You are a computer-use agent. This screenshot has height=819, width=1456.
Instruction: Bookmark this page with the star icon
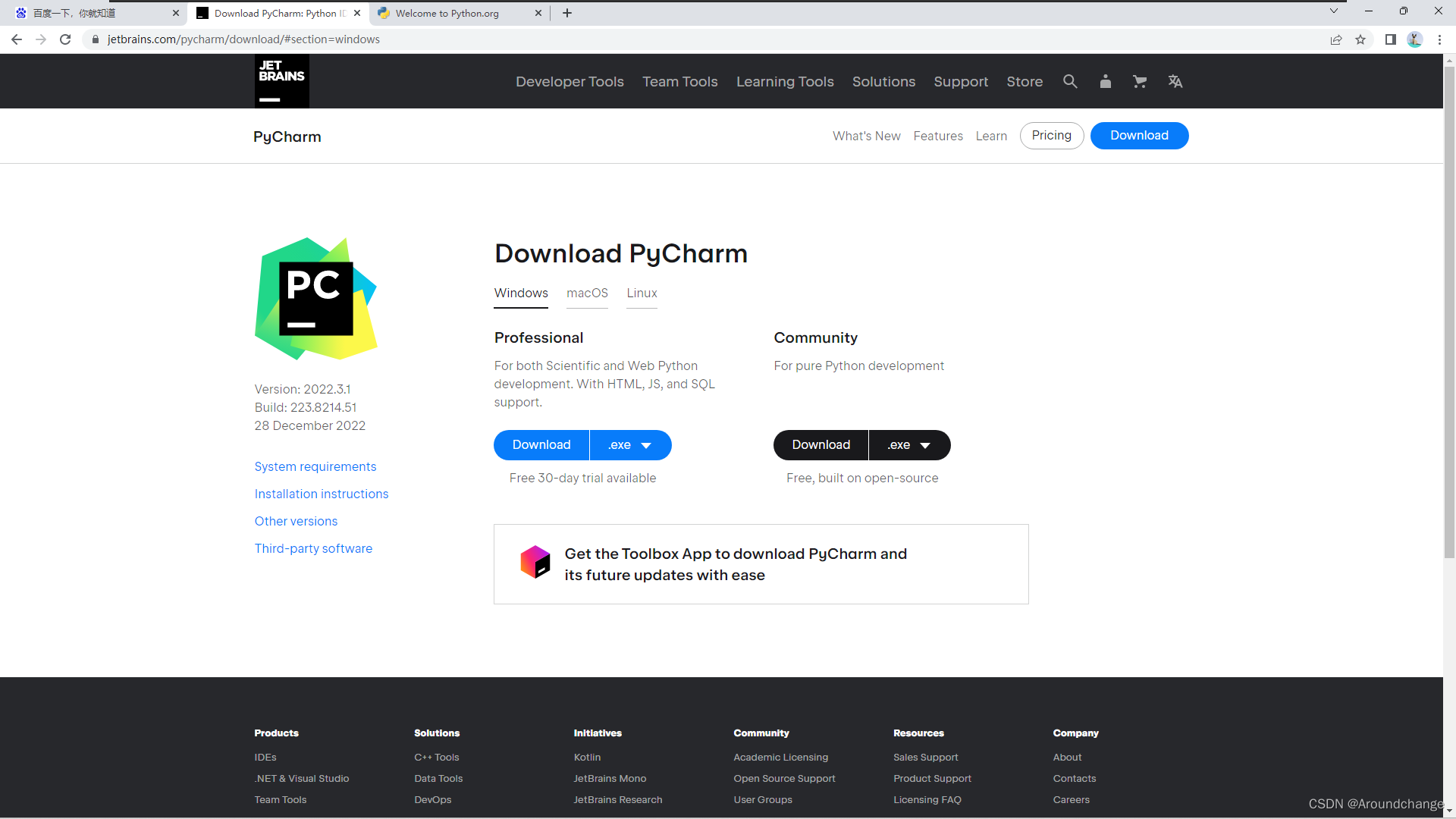(1360, 39)
